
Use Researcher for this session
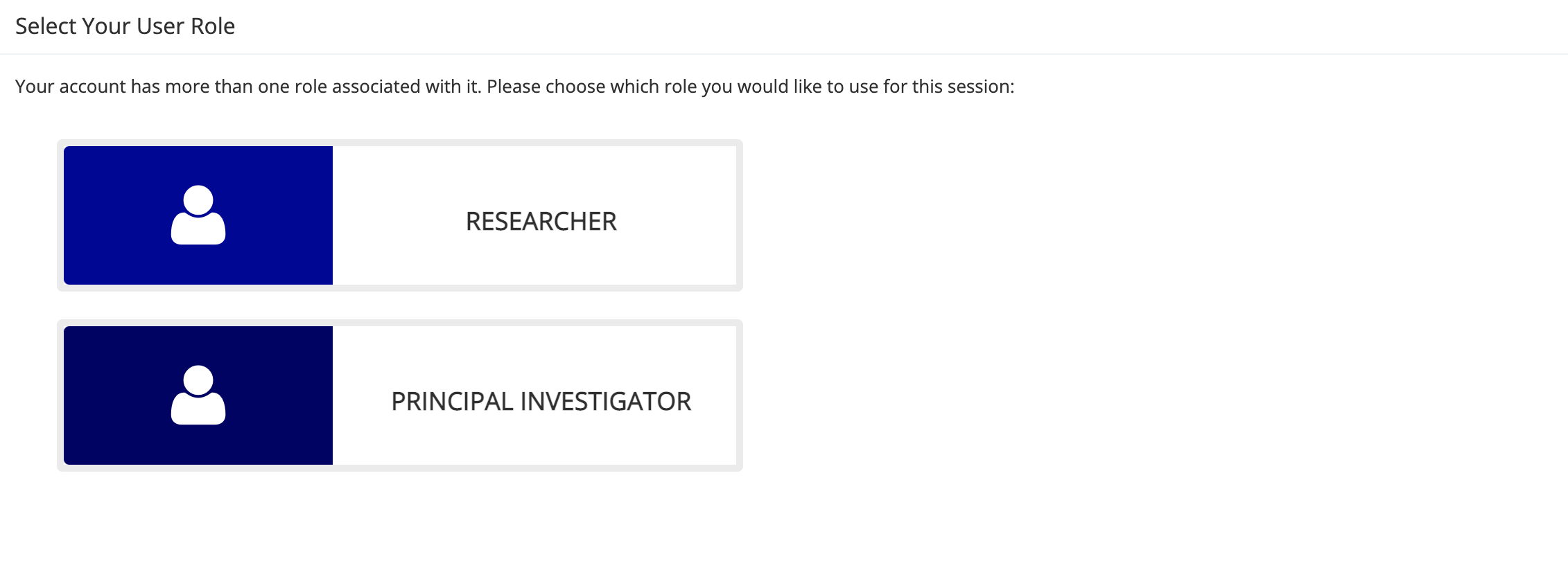[x=400, y=215]
